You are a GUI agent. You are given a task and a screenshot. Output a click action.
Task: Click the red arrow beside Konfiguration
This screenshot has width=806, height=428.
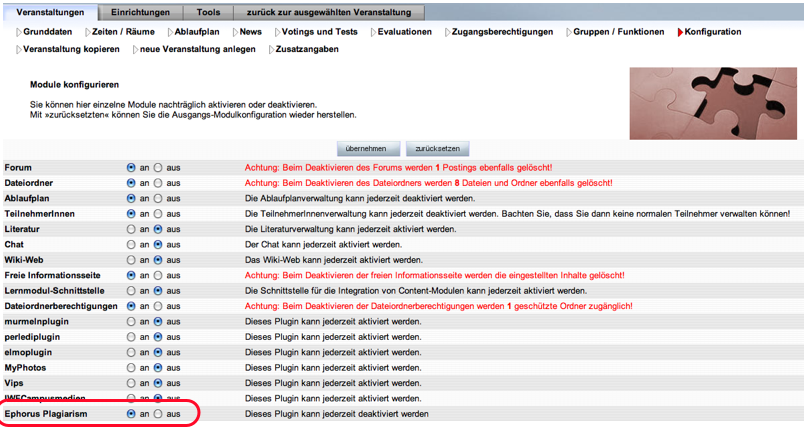tap(680, 32)
